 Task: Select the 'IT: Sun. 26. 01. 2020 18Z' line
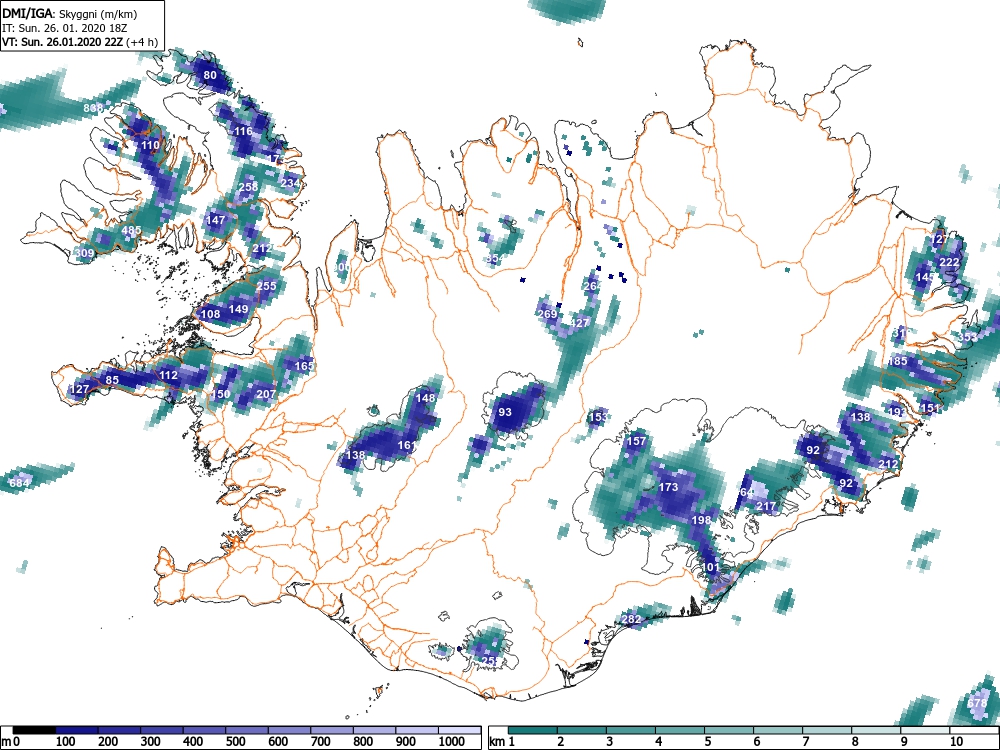(x=64, y=28)
